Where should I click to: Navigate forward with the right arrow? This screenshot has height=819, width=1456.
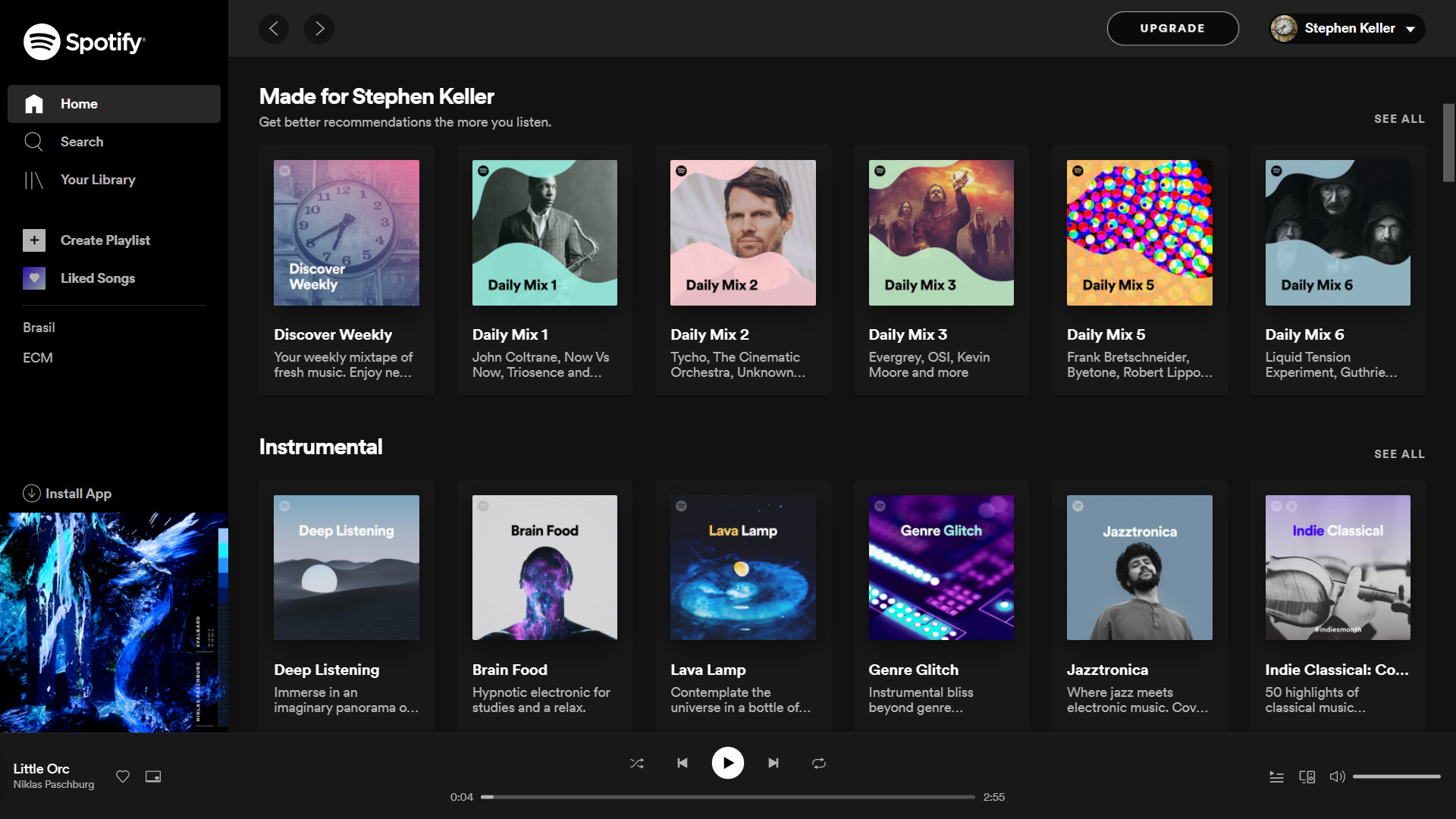(319, 29)
